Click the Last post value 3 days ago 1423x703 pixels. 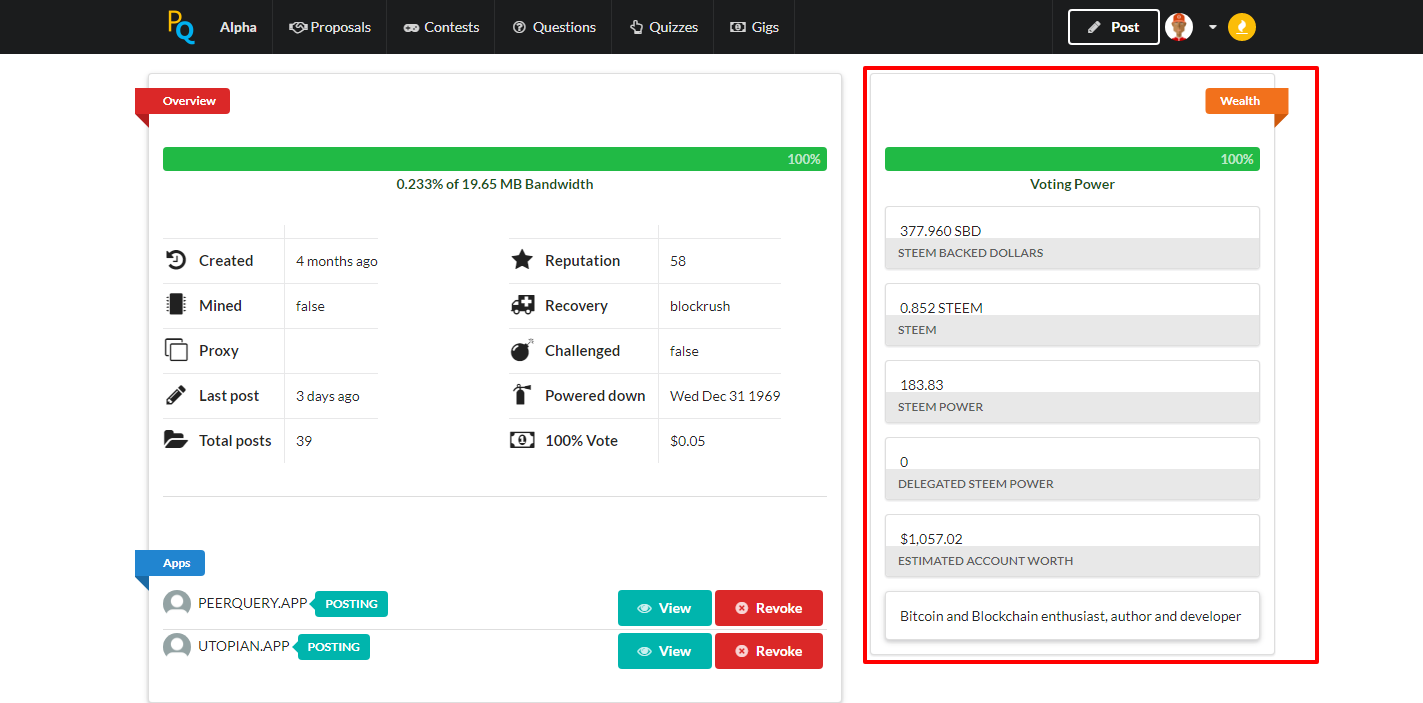click(x=328, y=396)
